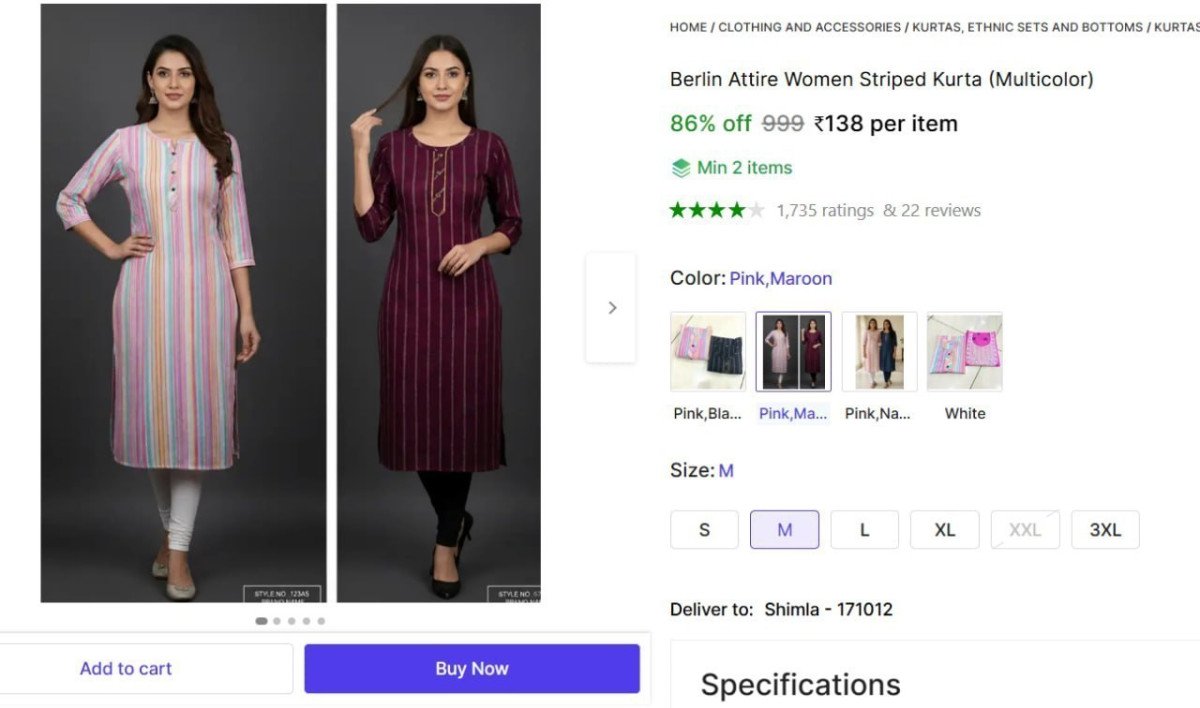Select the XL size chip

pos(944,529)
